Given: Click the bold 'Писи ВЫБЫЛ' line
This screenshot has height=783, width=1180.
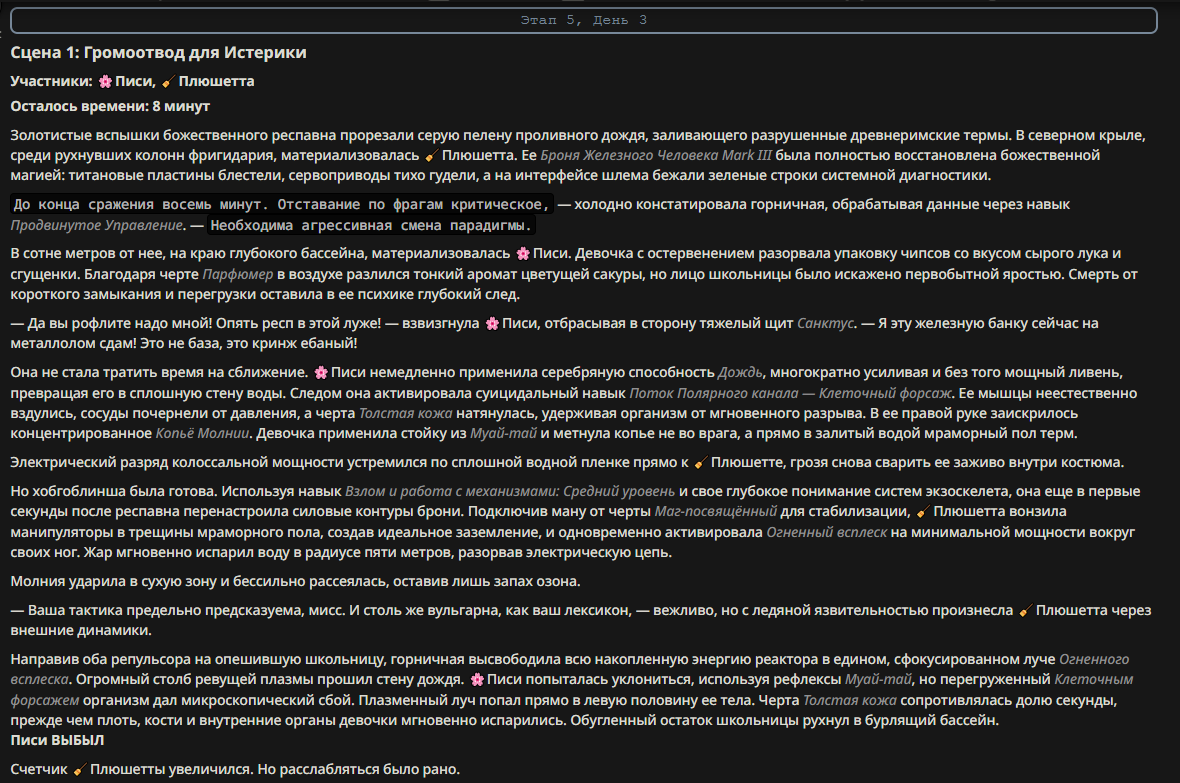Looking at the screenshot, I should 57,740.
